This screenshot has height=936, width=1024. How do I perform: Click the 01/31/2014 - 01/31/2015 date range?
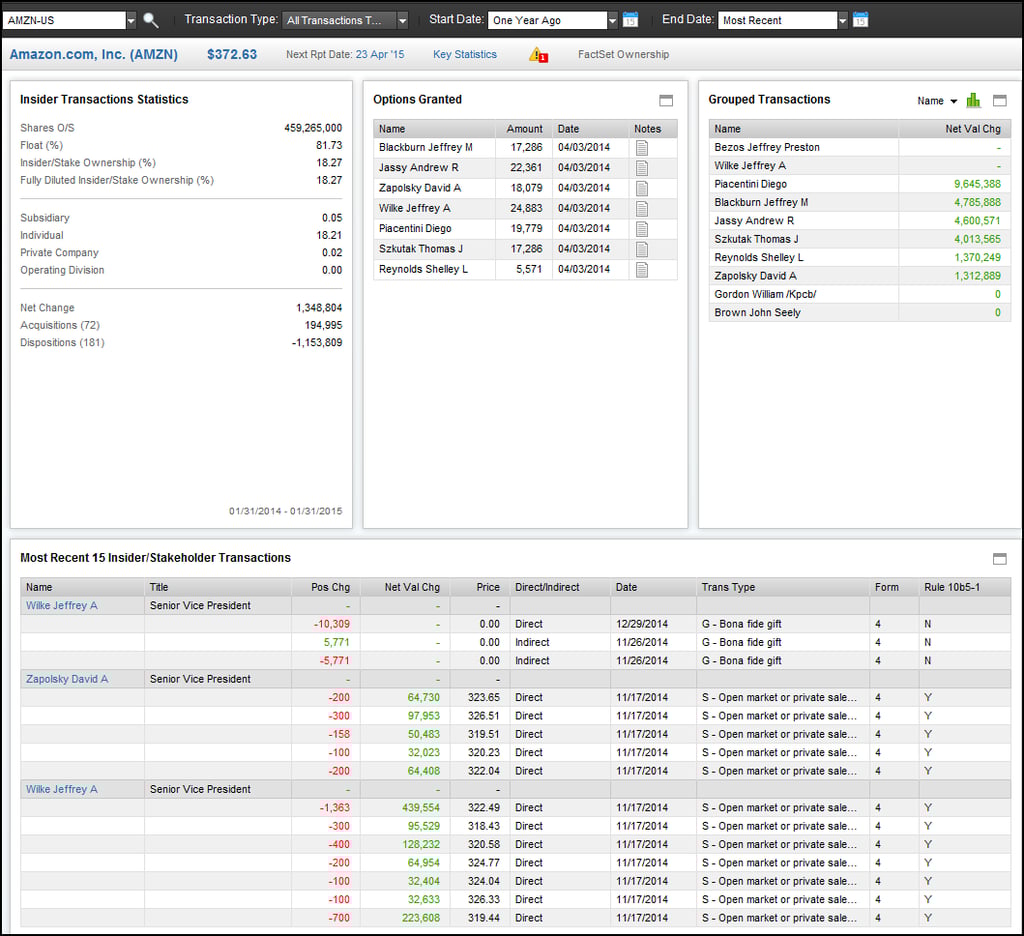point(285,511)
